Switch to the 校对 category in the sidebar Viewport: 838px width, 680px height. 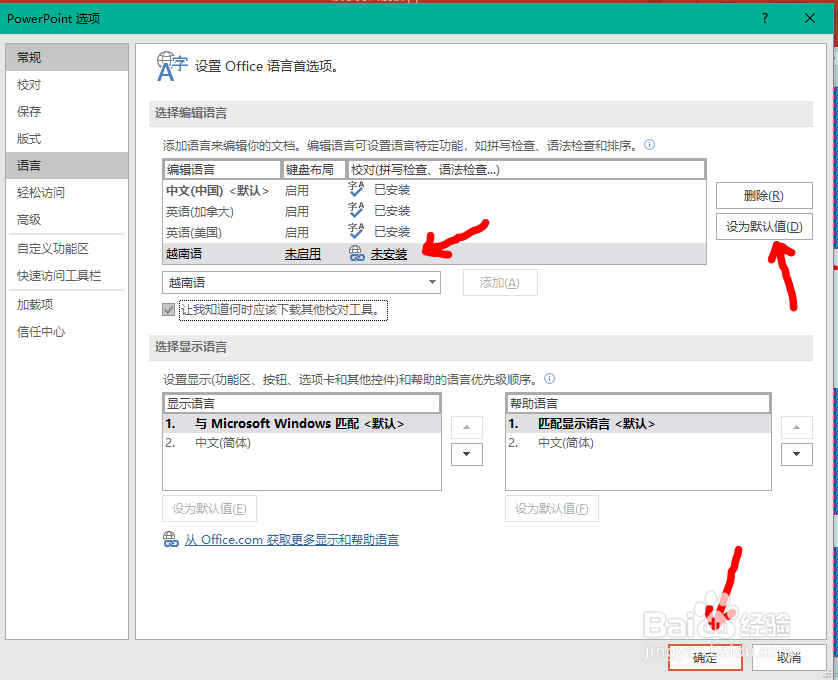coord(30,85)
